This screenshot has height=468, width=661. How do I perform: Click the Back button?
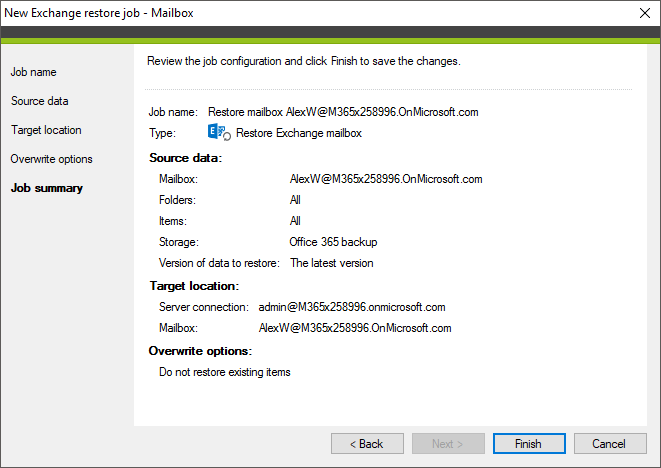tap(367, 444)
